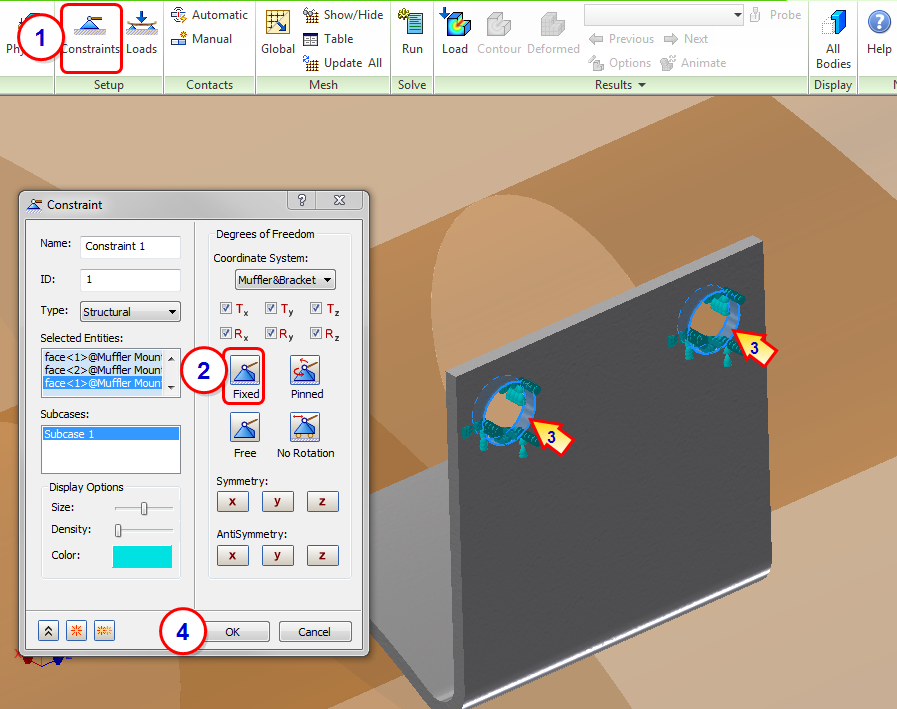Click Update All mesh

pyautogui.click(x=342, y=63)
